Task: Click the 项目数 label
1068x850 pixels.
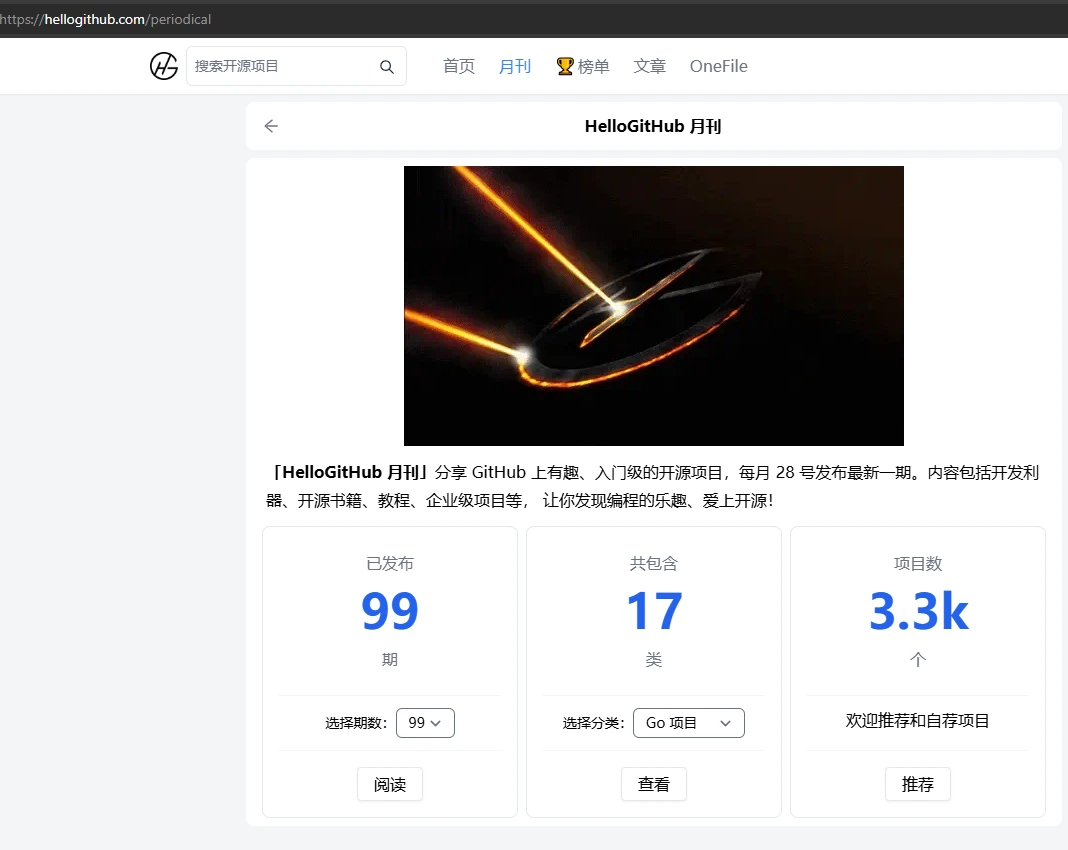Action: tap(917, 563)
